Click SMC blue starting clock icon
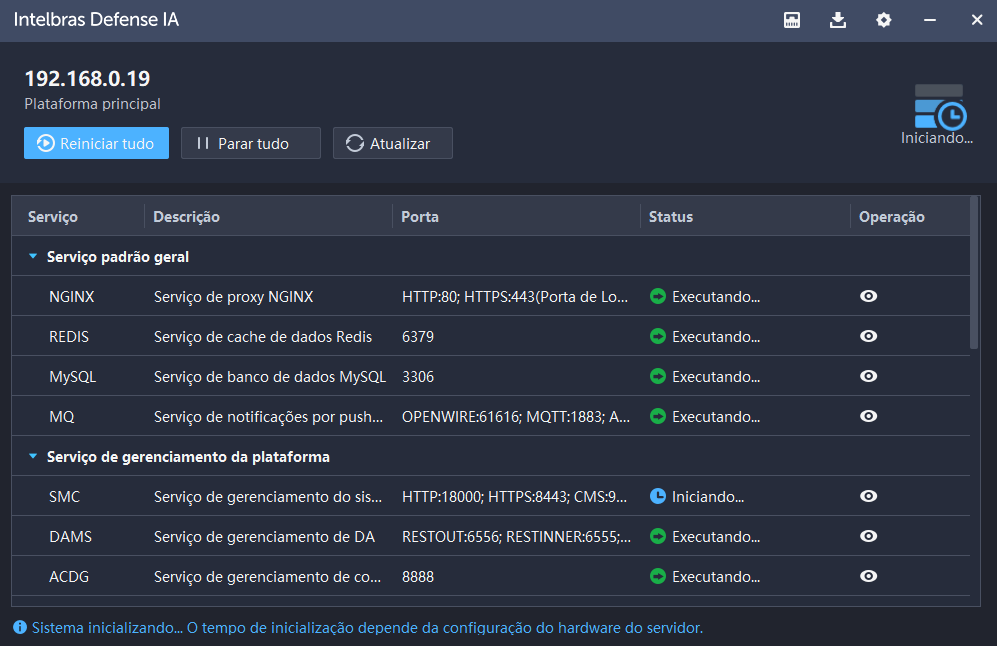 click(x=658, y=496)
